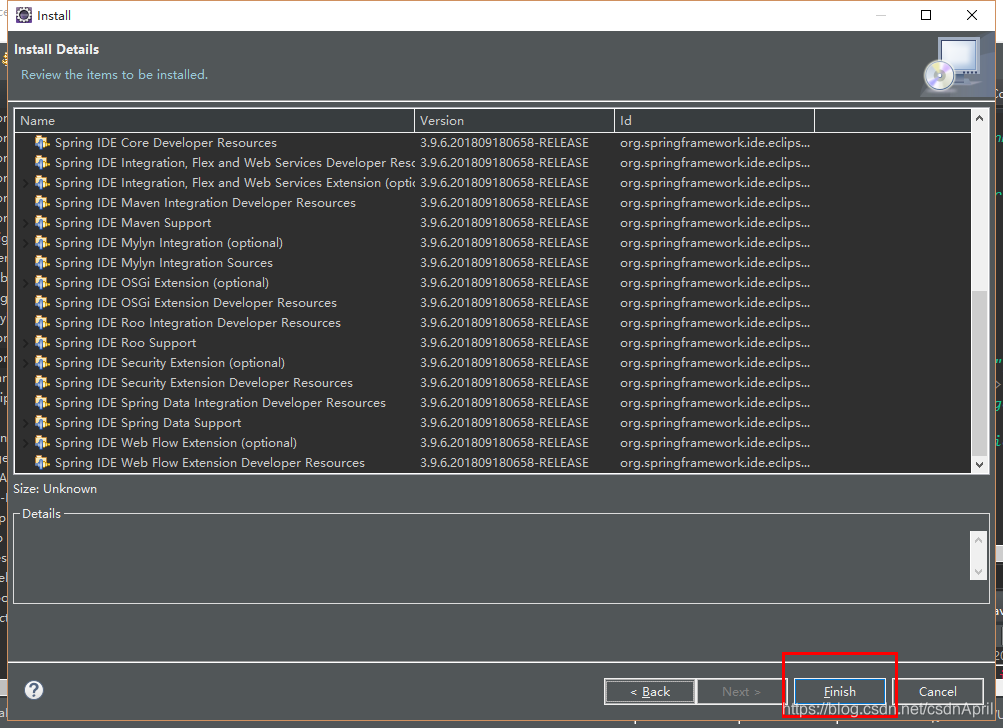The height and width of the screenshot is (728, 1003).
Task: Click icon of Spring IDE Spring Data Support
Action: pyautogui.click(x=42, y=422)
